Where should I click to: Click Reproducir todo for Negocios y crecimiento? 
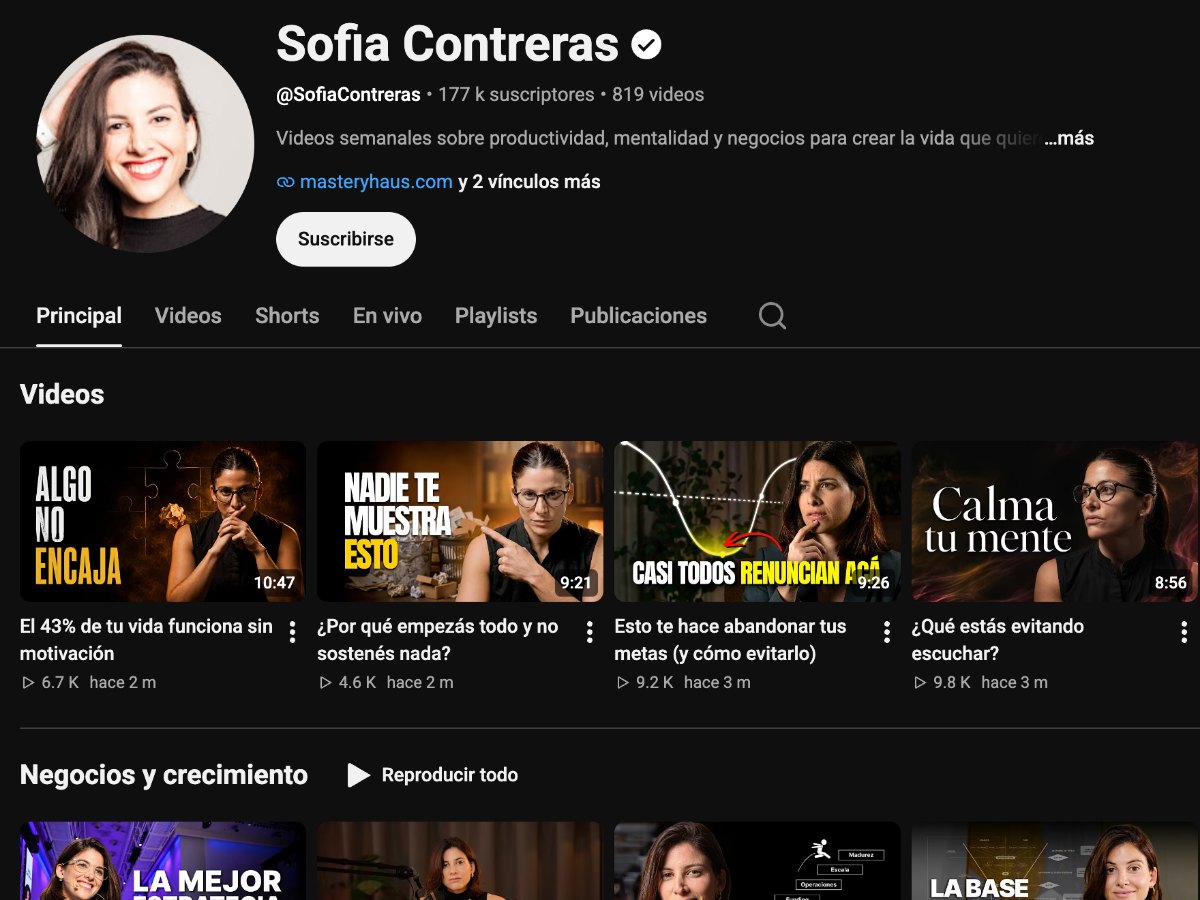click(x=433, y=775)
